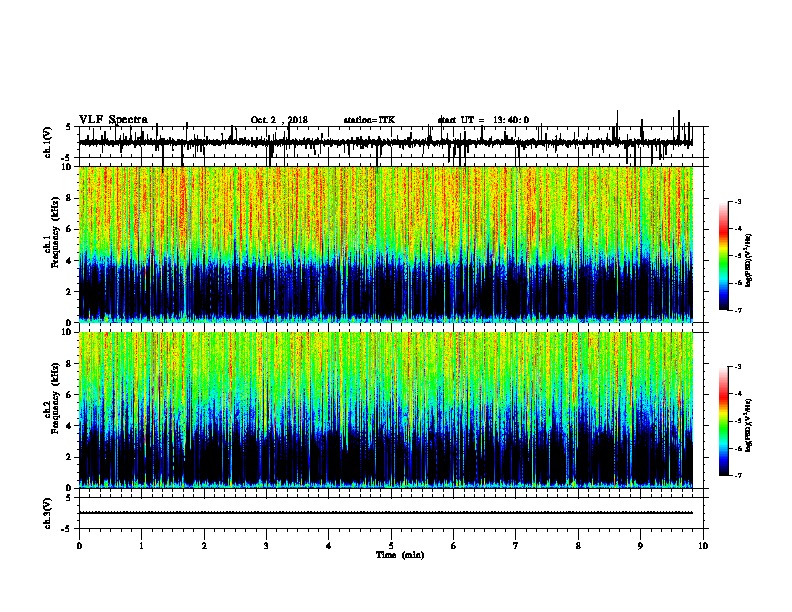Click the ch.2 "Frequency (kHz)" axis label

click(55, 398)
